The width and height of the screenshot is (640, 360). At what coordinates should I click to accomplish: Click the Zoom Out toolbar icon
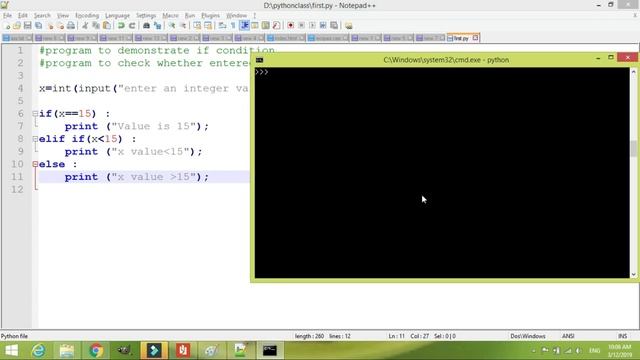coord(183,26)
